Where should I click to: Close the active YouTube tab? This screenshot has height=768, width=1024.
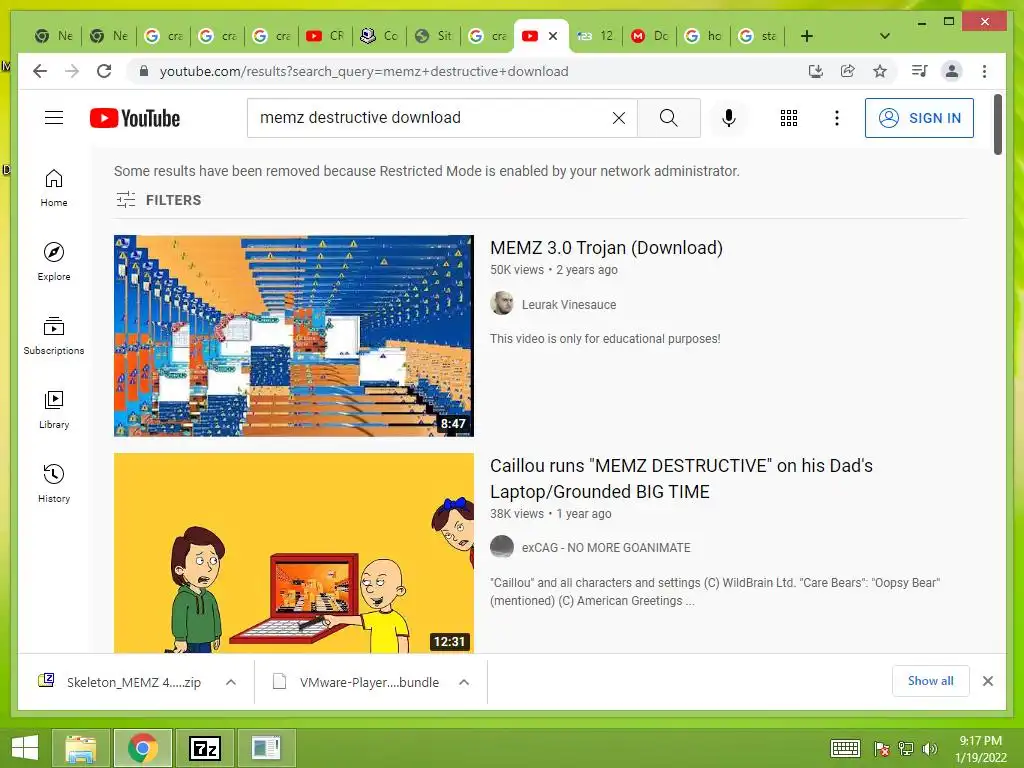553,36
